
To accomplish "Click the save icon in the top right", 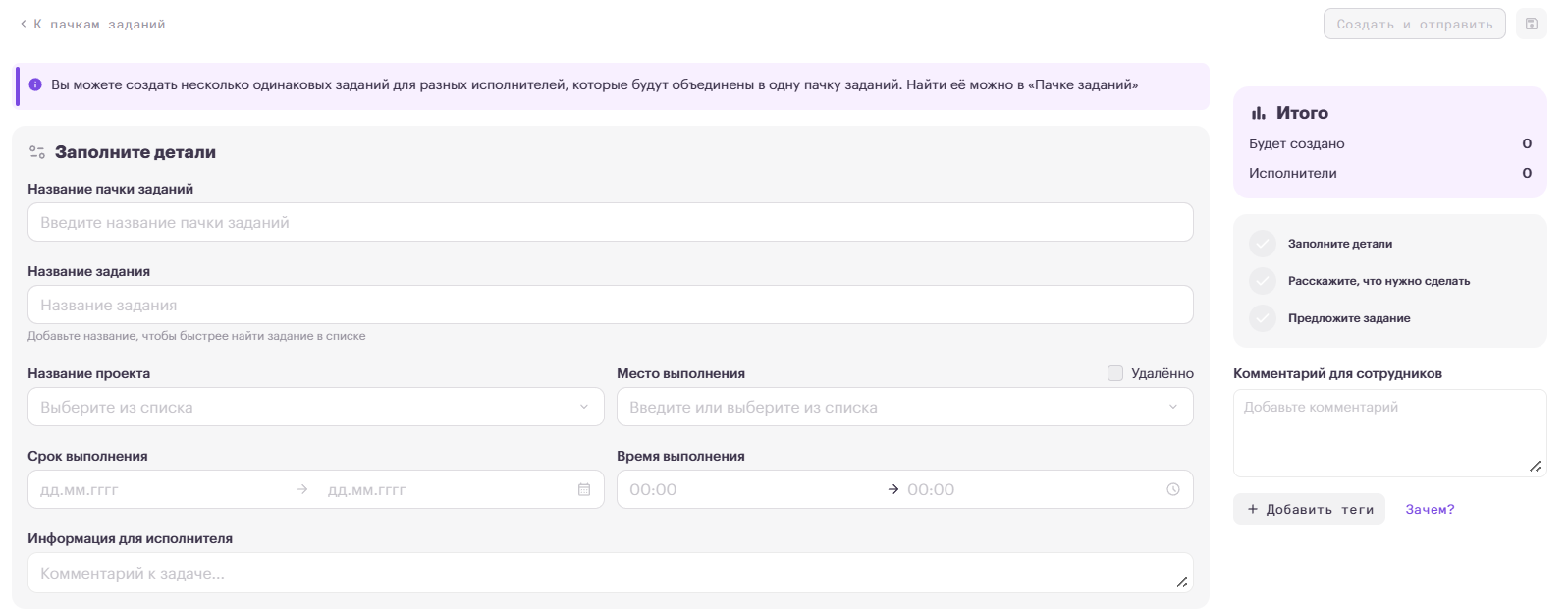I will [x=1531, y=24].
